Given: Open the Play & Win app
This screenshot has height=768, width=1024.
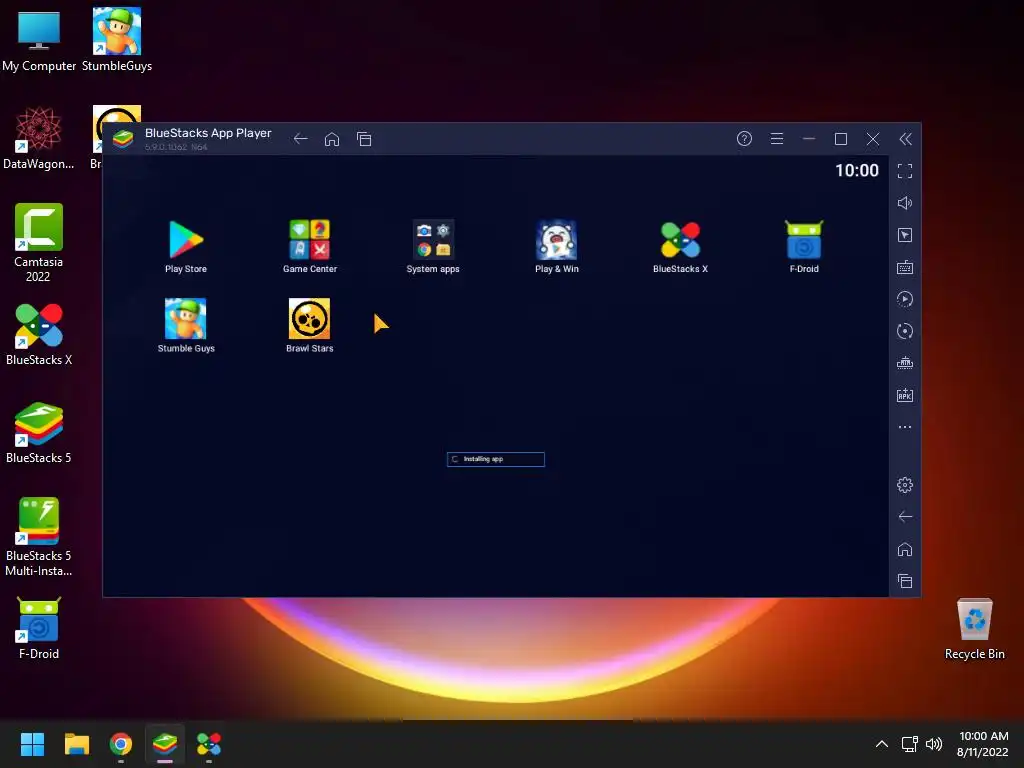Looking at the screenshot, I should (556, 246).
